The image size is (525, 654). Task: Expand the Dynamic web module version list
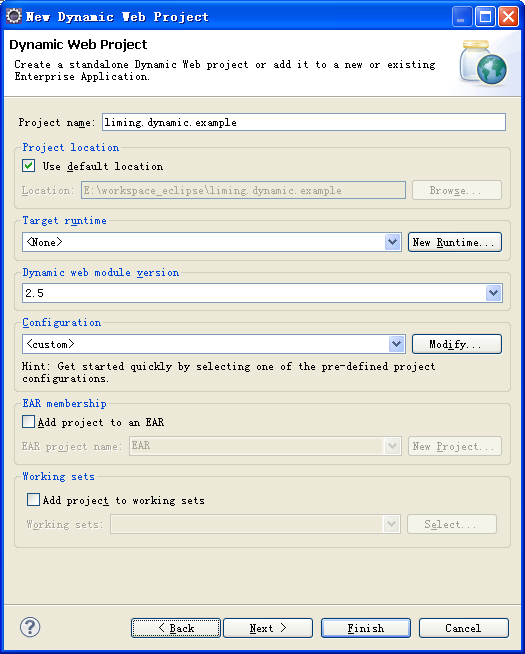[494, 293]
